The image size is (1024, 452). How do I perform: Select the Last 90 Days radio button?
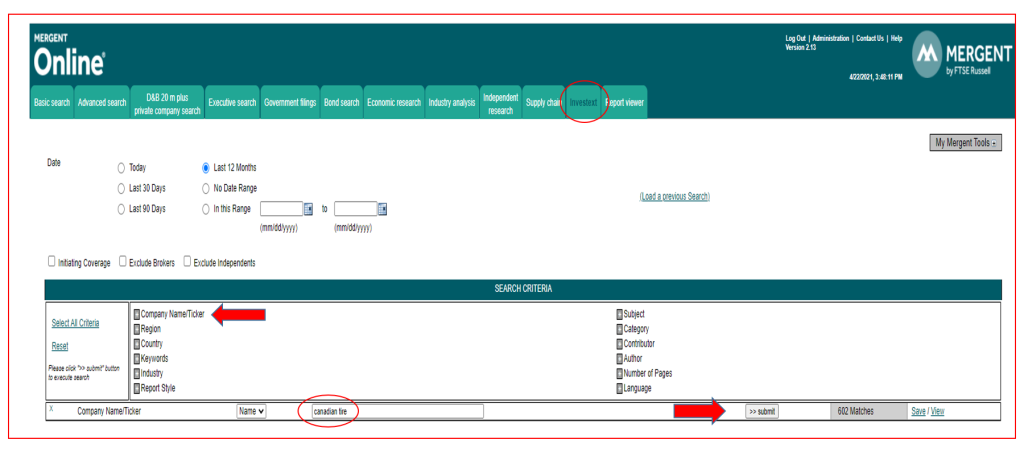pos(121,209)
